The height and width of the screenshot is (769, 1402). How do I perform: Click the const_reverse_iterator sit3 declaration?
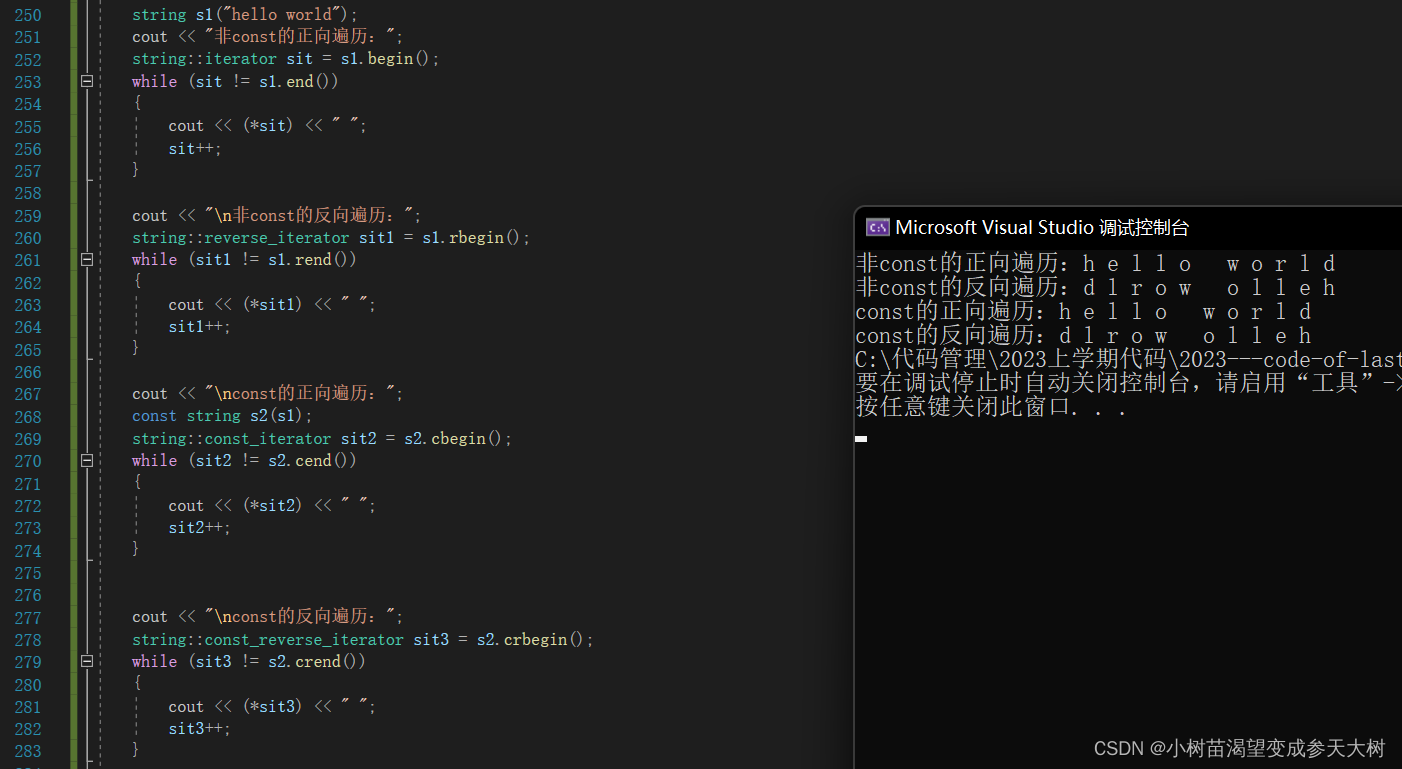pyautogui.click(x=363, y=639)
